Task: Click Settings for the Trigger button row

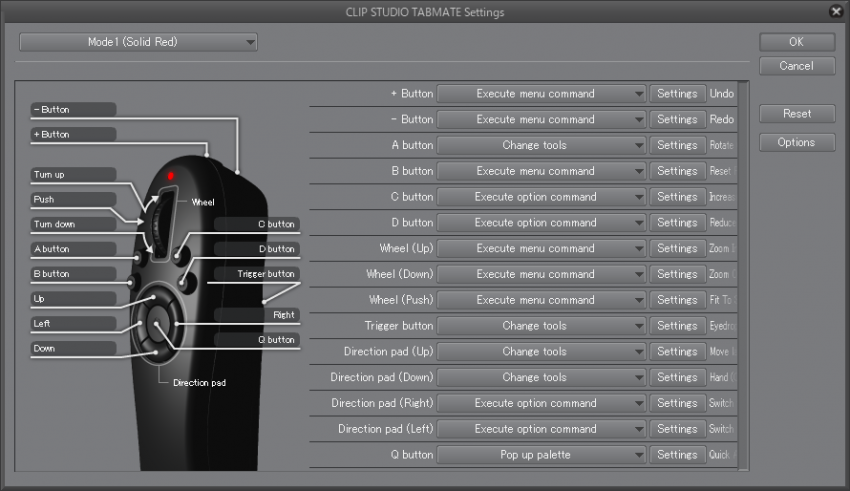Action: pyautogui.click(x=678, y=326)
